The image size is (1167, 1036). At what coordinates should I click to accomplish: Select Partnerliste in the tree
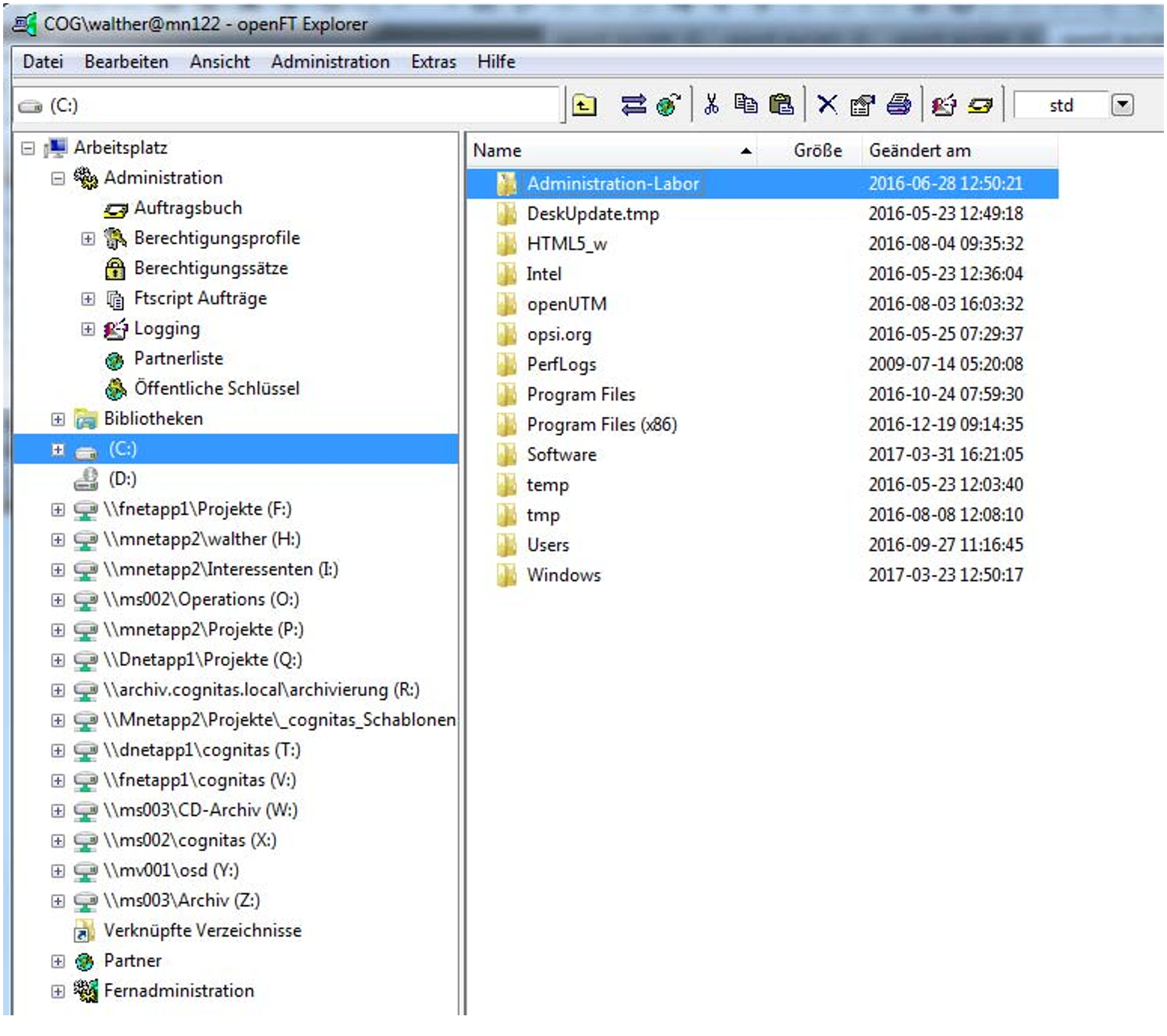[178, 359]
